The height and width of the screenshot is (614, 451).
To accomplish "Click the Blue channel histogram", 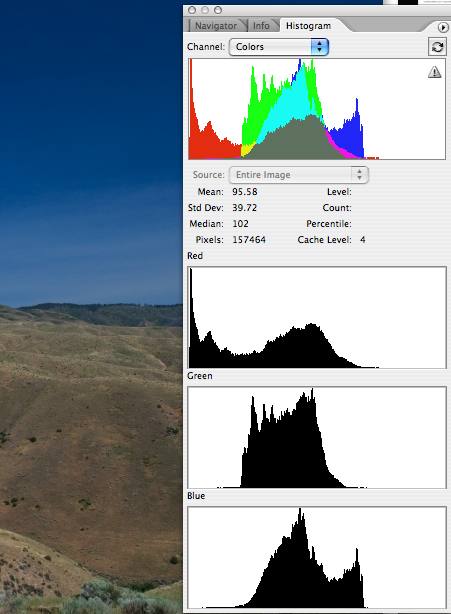I will tap(317, 558).
